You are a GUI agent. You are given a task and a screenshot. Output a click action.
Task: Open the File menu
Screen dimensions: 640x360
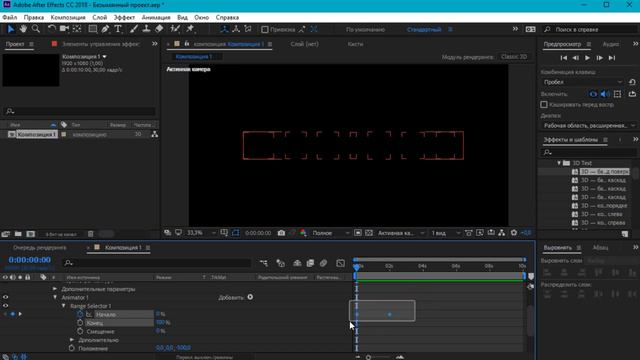(9, 18)
